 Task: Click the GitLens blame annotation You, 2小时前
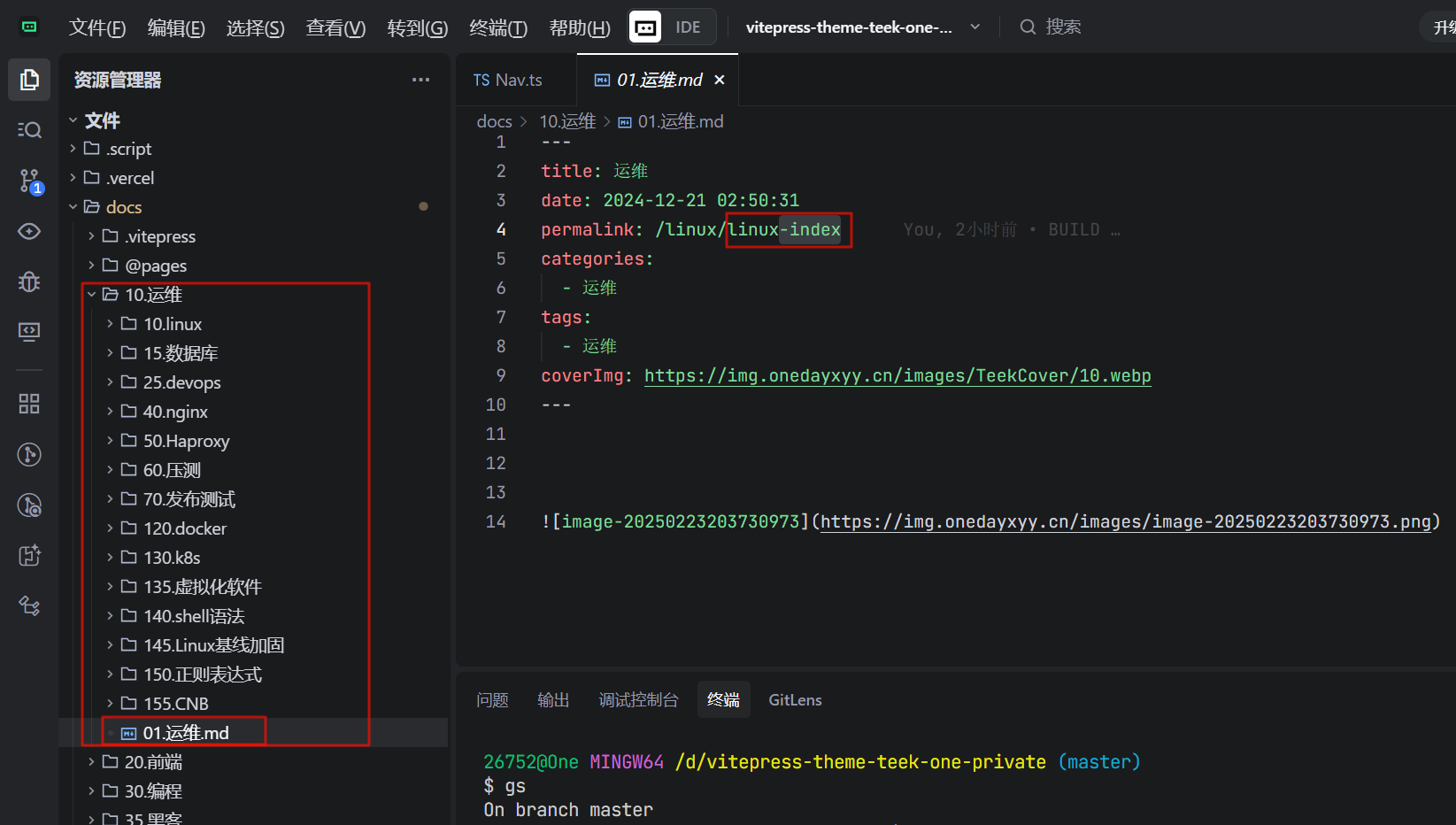click(x=1012, y=230)
